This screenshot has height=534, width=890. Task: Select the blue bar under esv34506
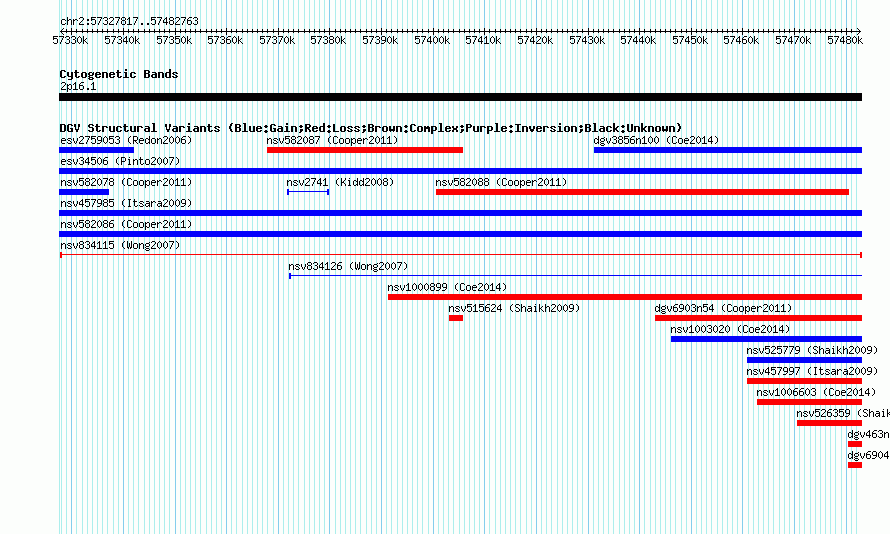pyautogui.click(x=460, y=171)
